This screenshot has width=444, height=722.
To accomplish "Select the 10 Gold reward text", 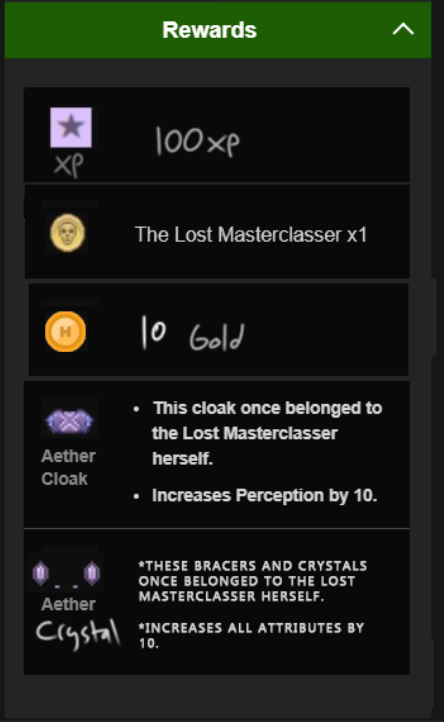I will click(192, 333).
